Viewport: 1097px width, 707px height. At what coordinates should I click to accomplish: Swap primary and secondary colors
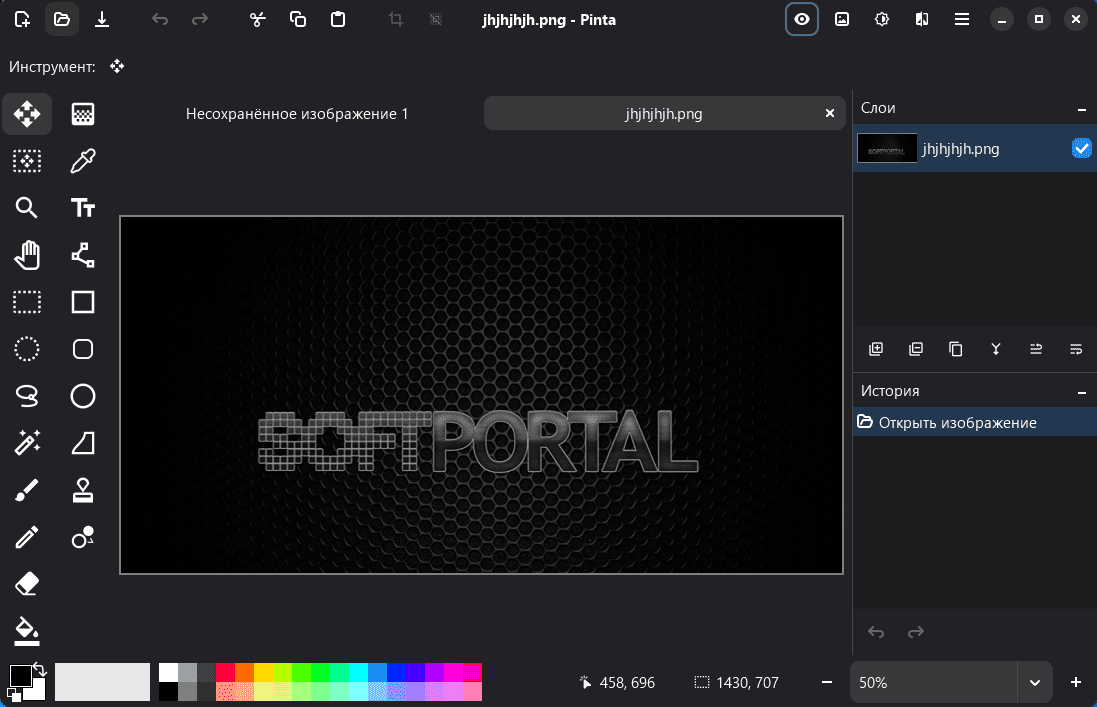point(40,669)
